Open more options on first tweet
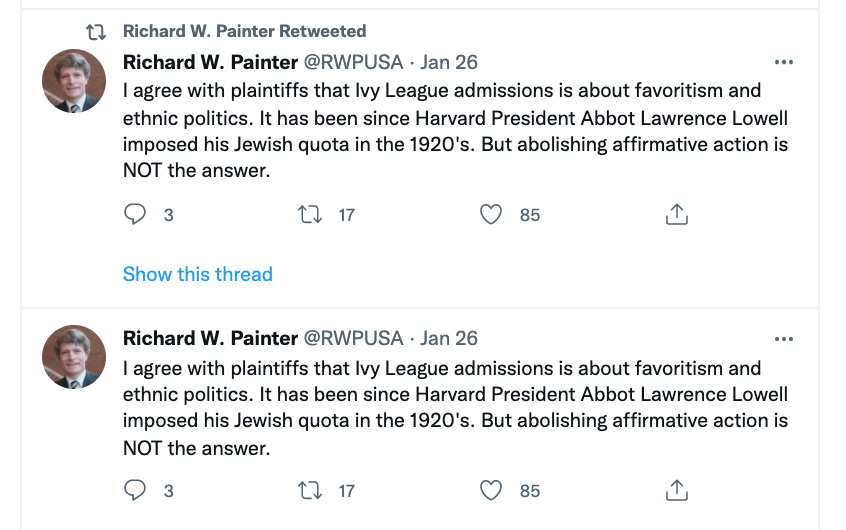This screenshot has width=846, height=530. click(784, 62)
